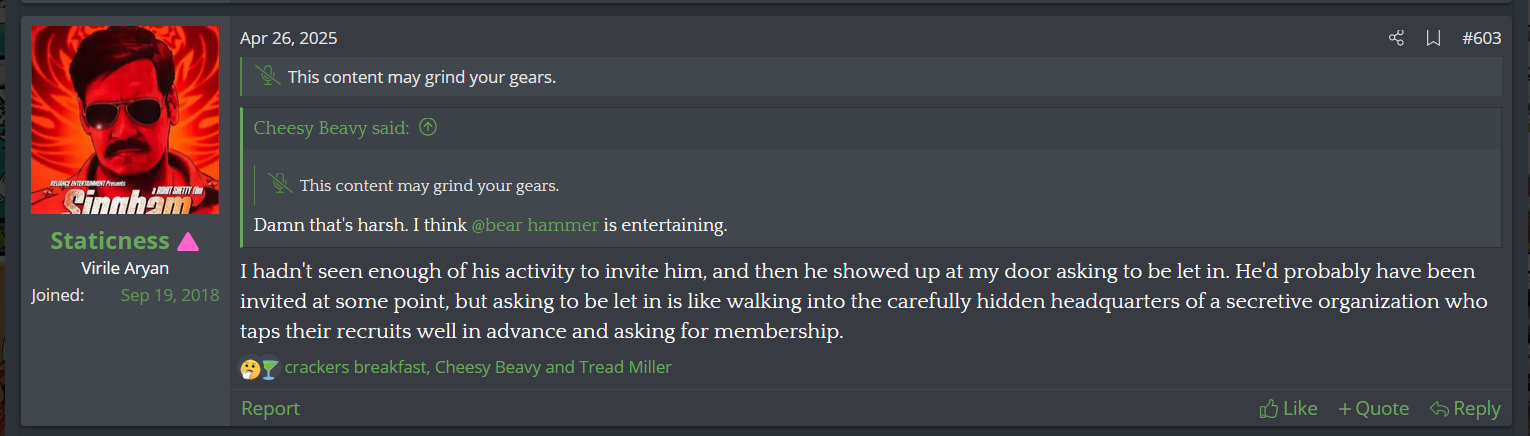Report this post
This screenshot has height=436, width=1530.
[270, 408]
